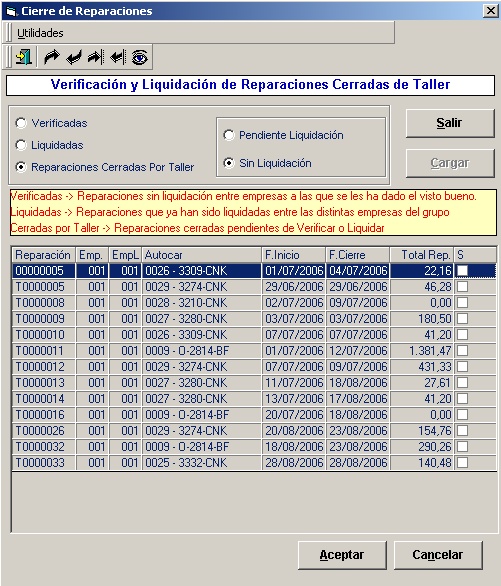Click repair number T0000014

tap(40, 398)
